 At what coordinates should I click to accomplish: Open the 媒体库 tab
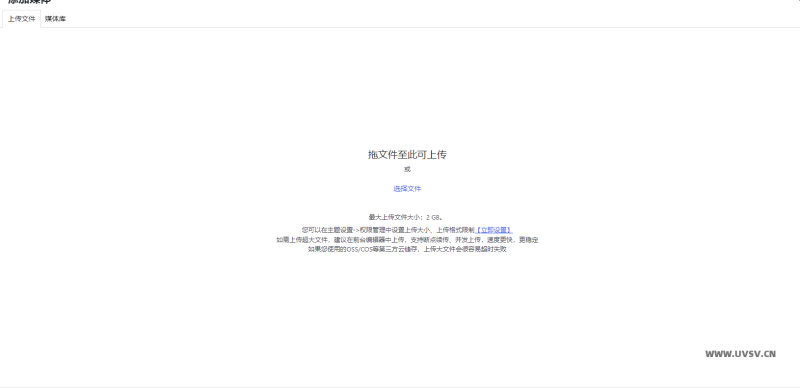55,19
